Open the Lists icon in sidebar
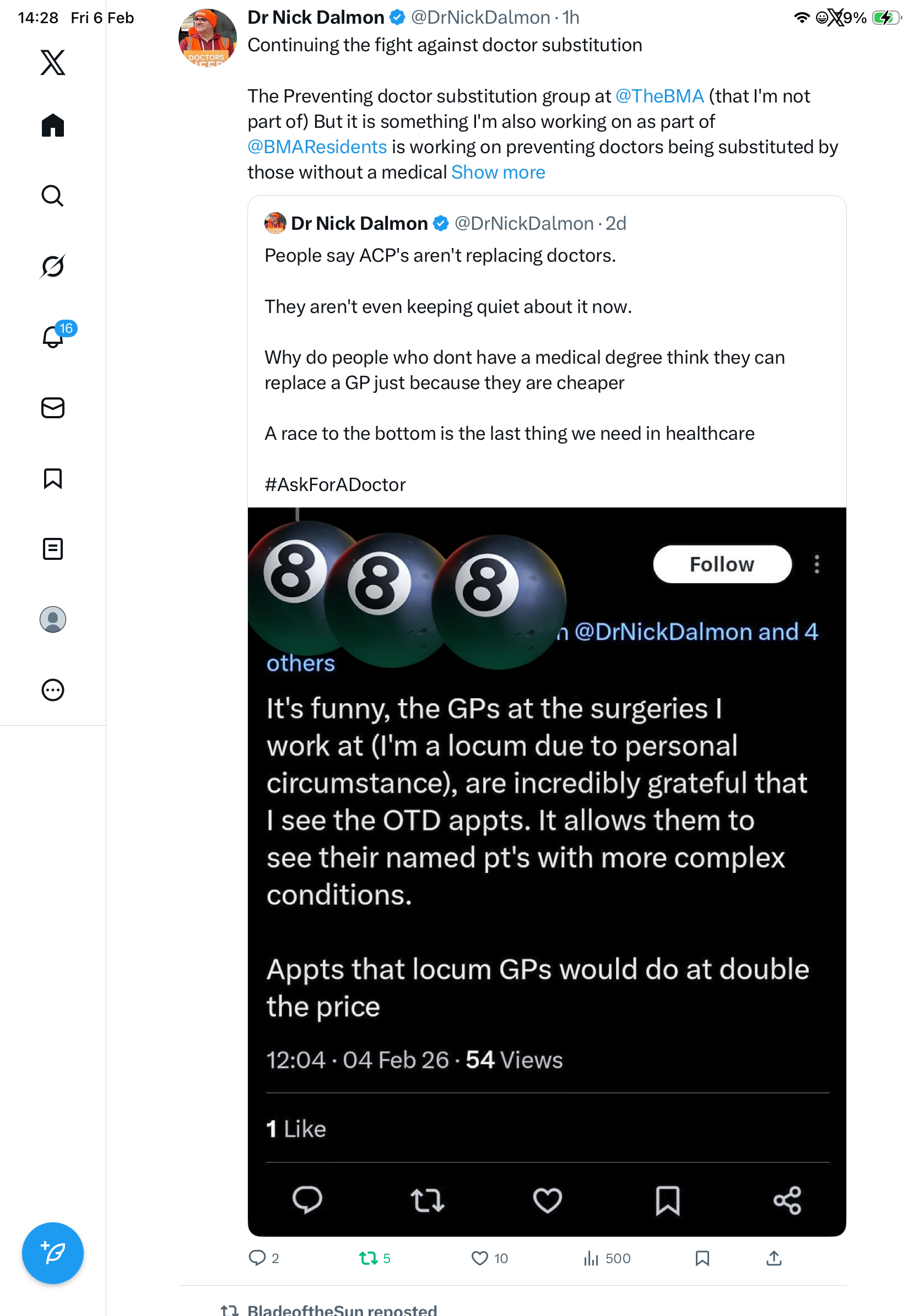Viewport: 919px width, 1316px height. click(53, 548)
